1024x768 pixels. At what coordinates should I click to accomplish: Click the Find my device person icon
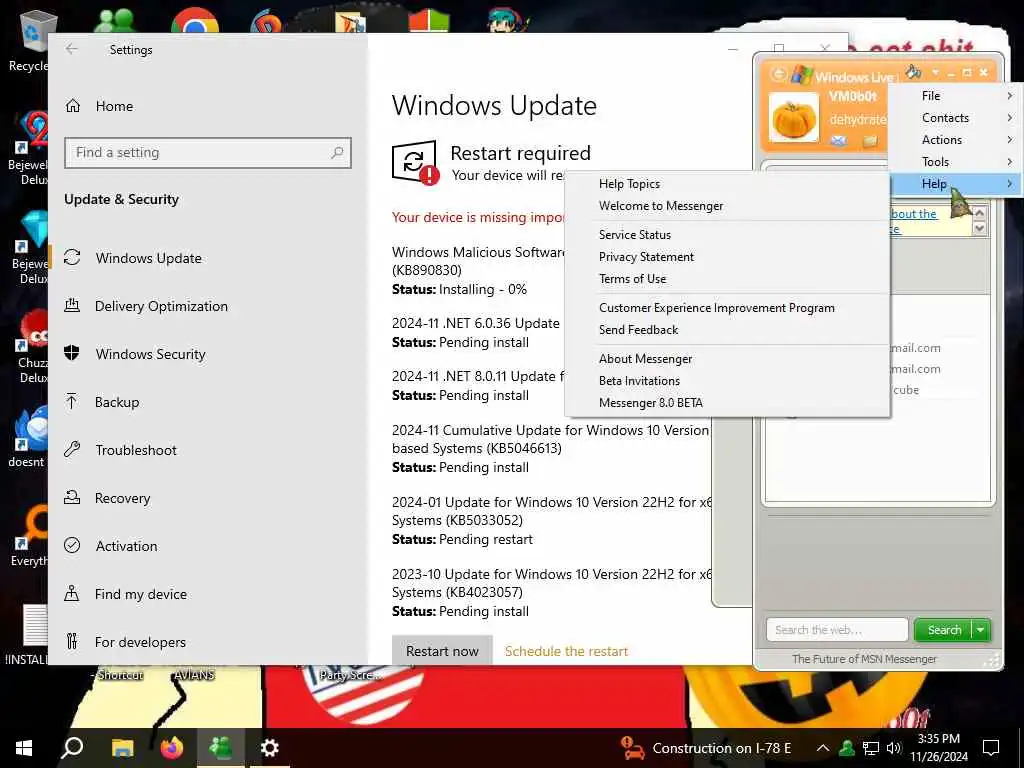72,594
